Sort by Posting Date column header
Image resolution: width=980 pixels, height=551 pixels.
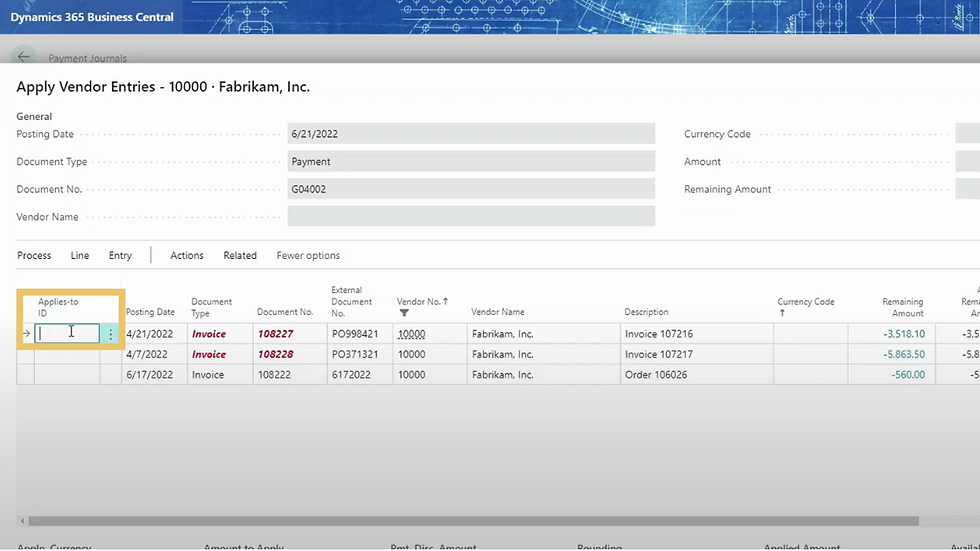150,312
